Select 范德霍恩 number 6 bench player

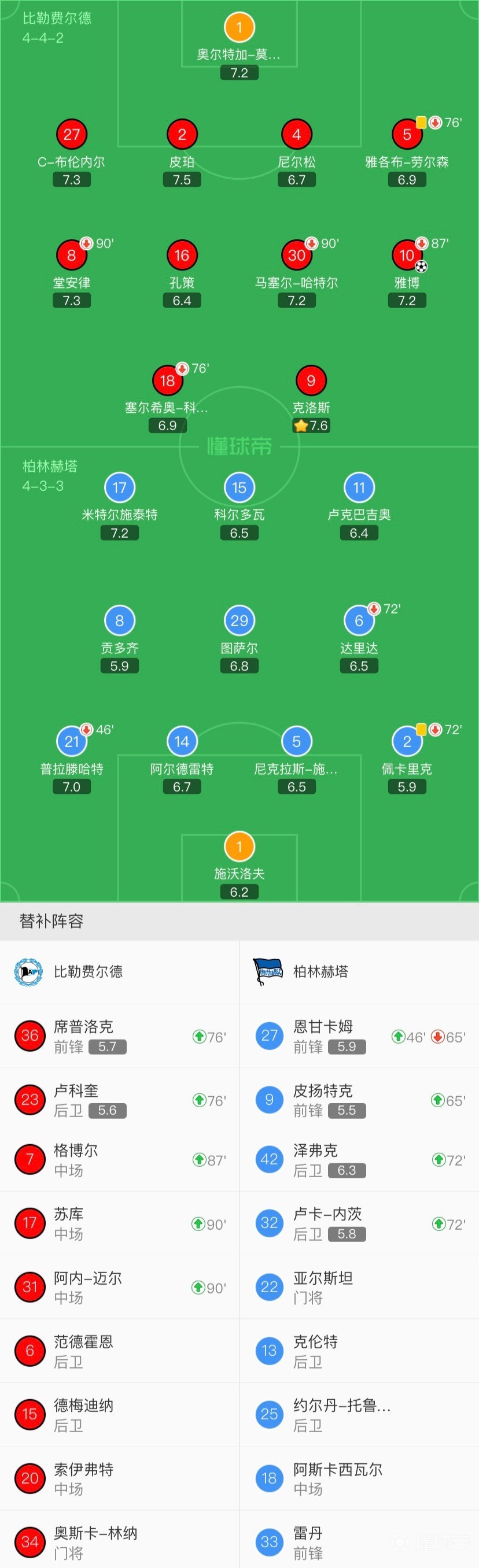(x=119, y=1351)
